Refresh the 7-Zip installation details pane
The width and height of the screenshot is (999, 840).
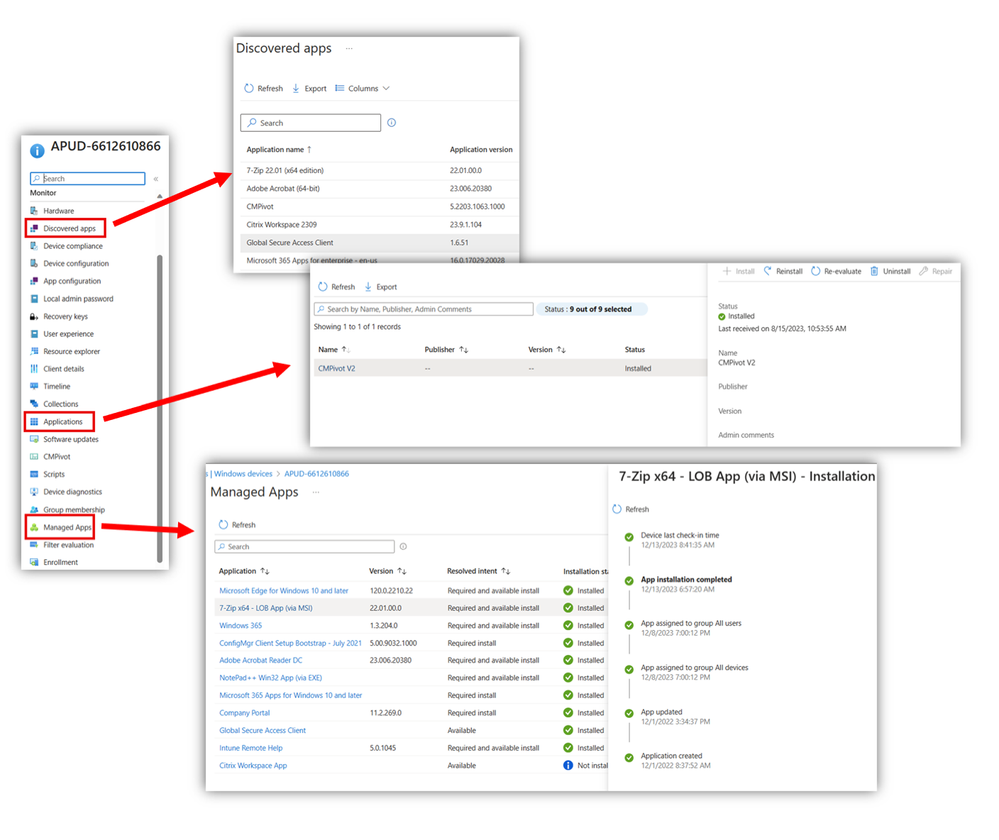(631, 509)
